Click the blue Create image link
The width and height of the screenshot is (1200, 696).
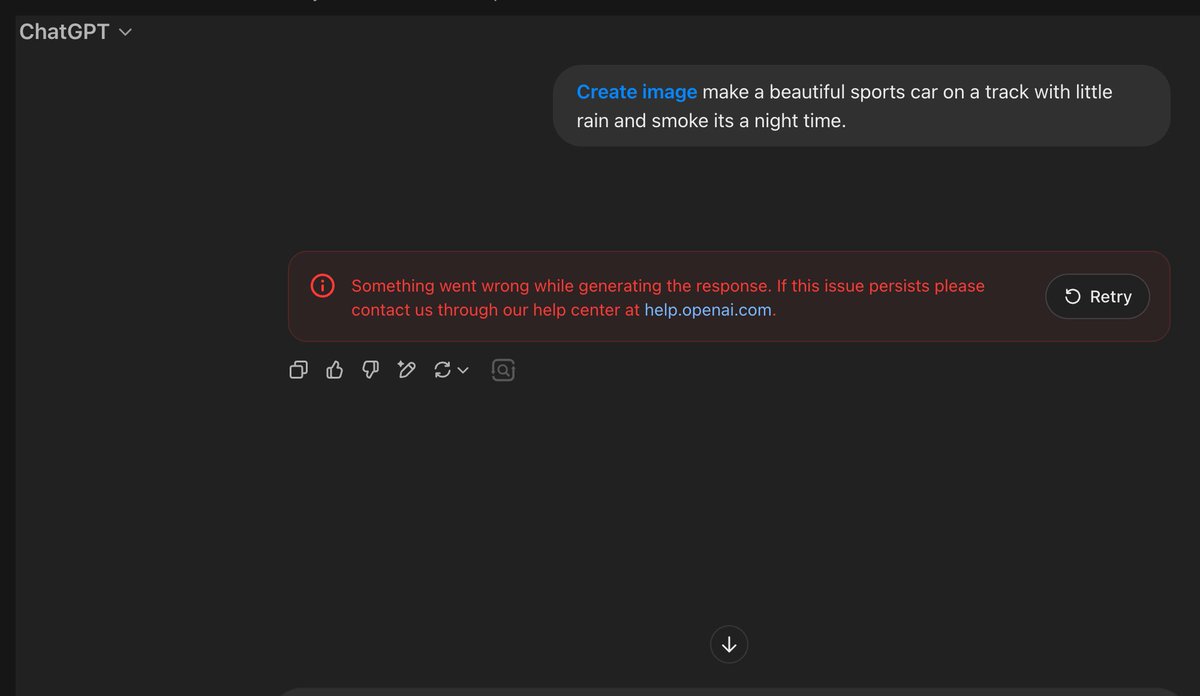pyautogui.click(x=636, y=91)
